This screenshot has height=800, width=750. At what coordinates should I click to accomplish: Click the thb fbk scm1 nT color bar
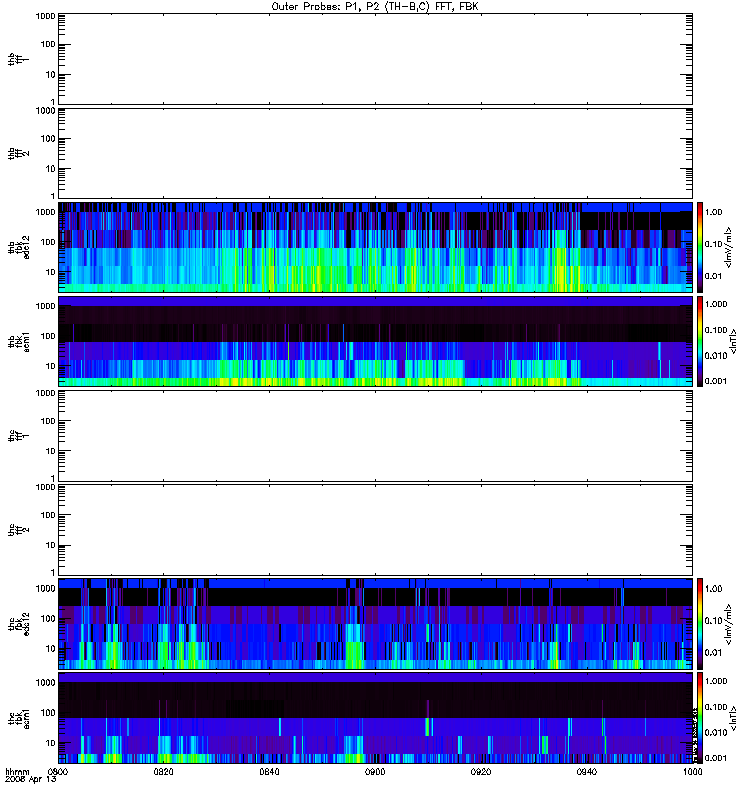point(700,341)
